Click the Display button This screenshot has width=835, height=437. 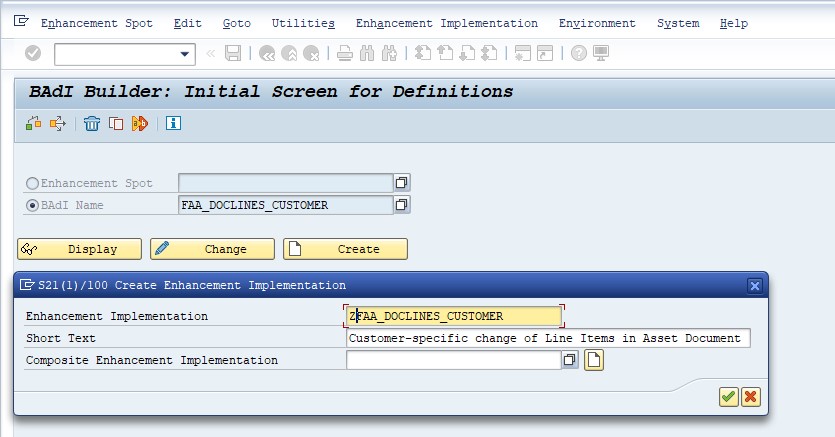click(x=79, y=249)
